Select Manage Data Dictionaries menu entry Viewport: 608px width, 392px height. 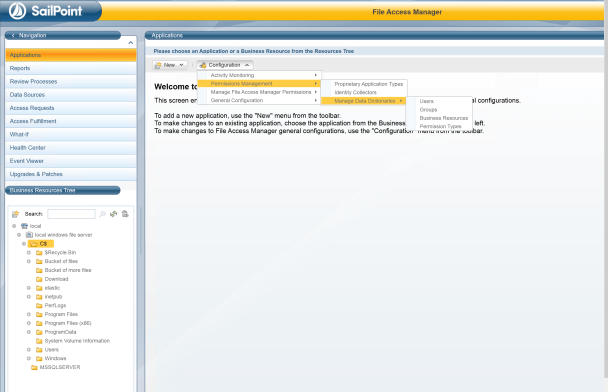point(364,101)
